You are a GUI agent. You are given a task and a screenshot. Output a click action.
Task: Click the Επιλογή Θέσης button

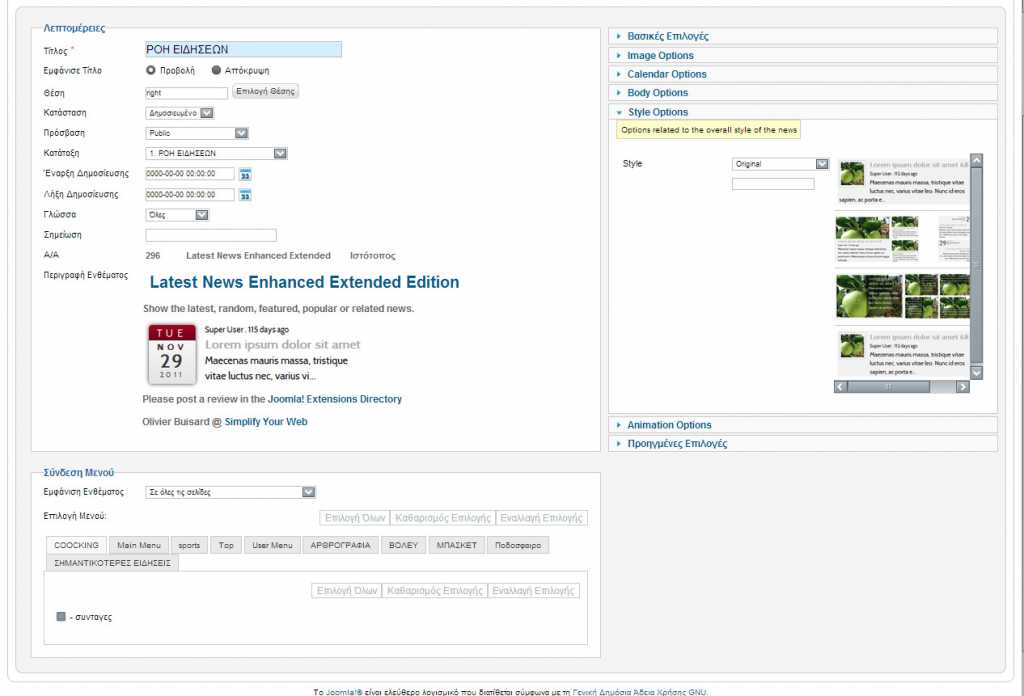265,92
